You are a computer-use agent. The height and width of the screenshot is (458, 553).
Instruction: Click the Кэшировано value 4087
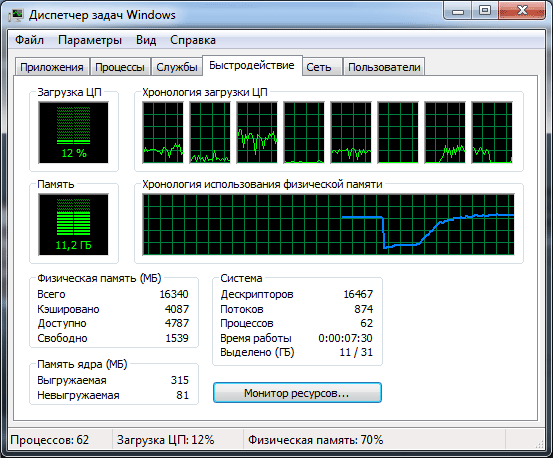[177, 309]
